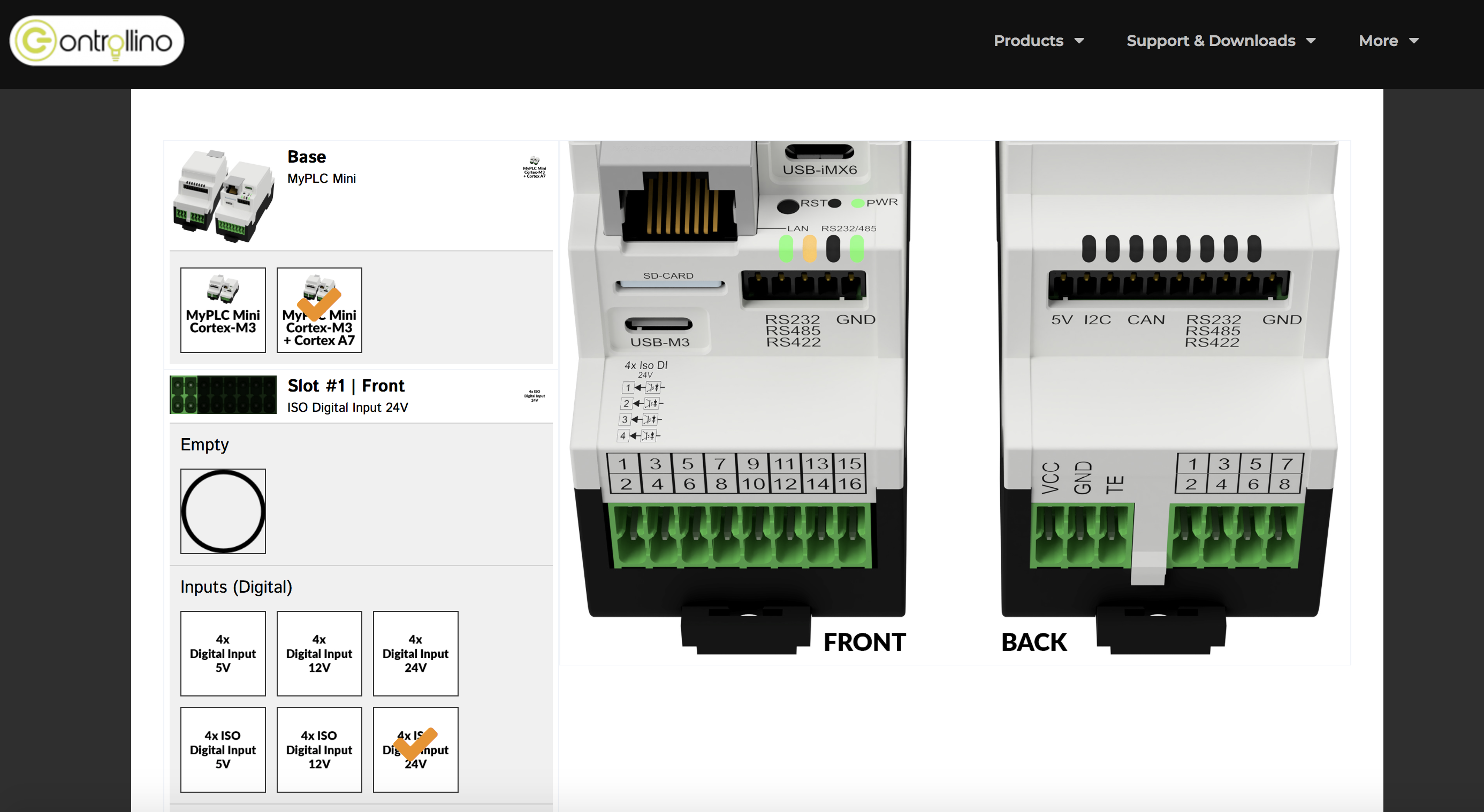Click the small base selection icon at right
The height and width of the screenshot is (812, 1484).
534,167
